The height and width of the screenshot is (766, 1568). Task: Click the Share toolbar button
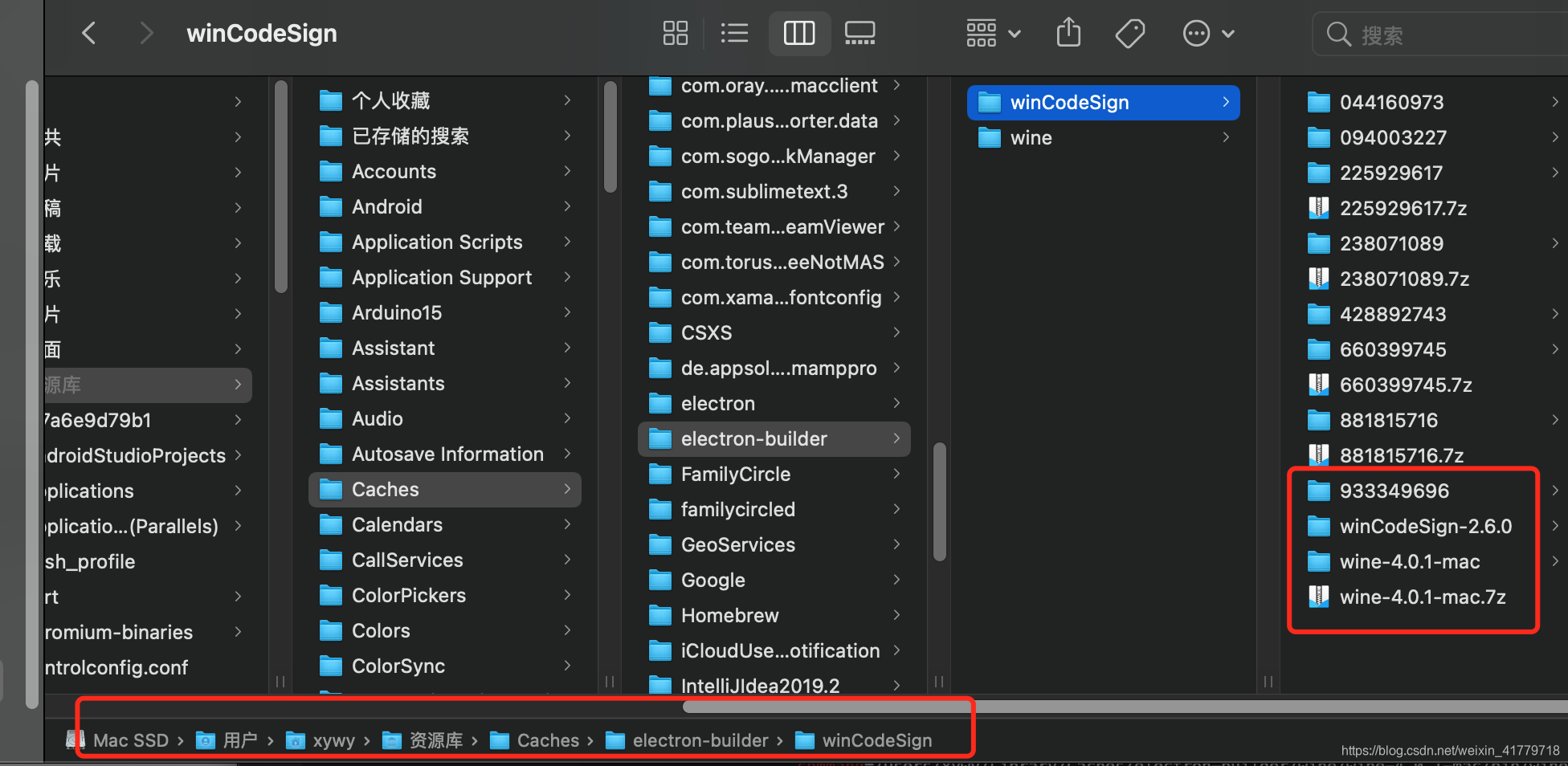click(x=1068, y=33)
